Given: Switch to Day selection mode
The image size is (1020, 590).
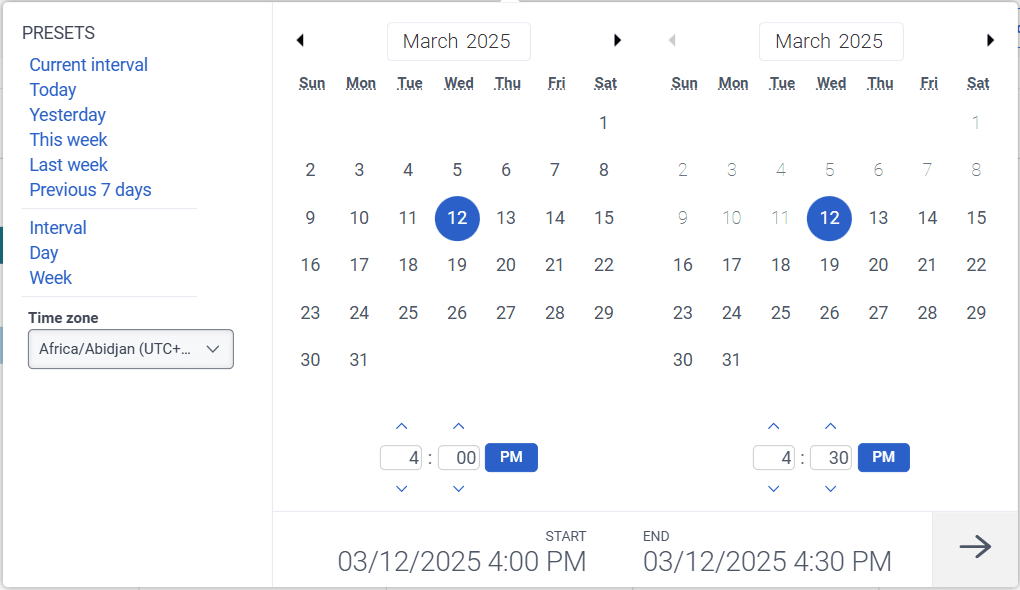Looking at the screenshot, I should (x=43, y=252).
